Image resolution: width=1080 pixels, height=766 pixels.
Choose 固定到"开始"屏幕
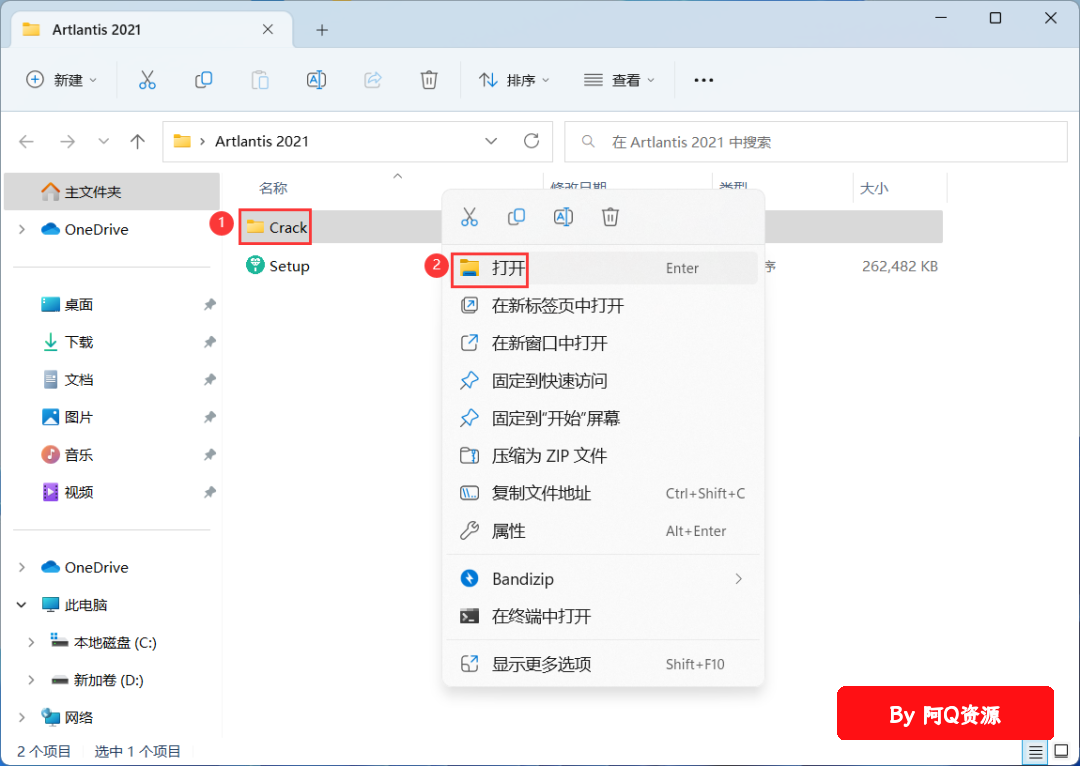tap(603, 418)
